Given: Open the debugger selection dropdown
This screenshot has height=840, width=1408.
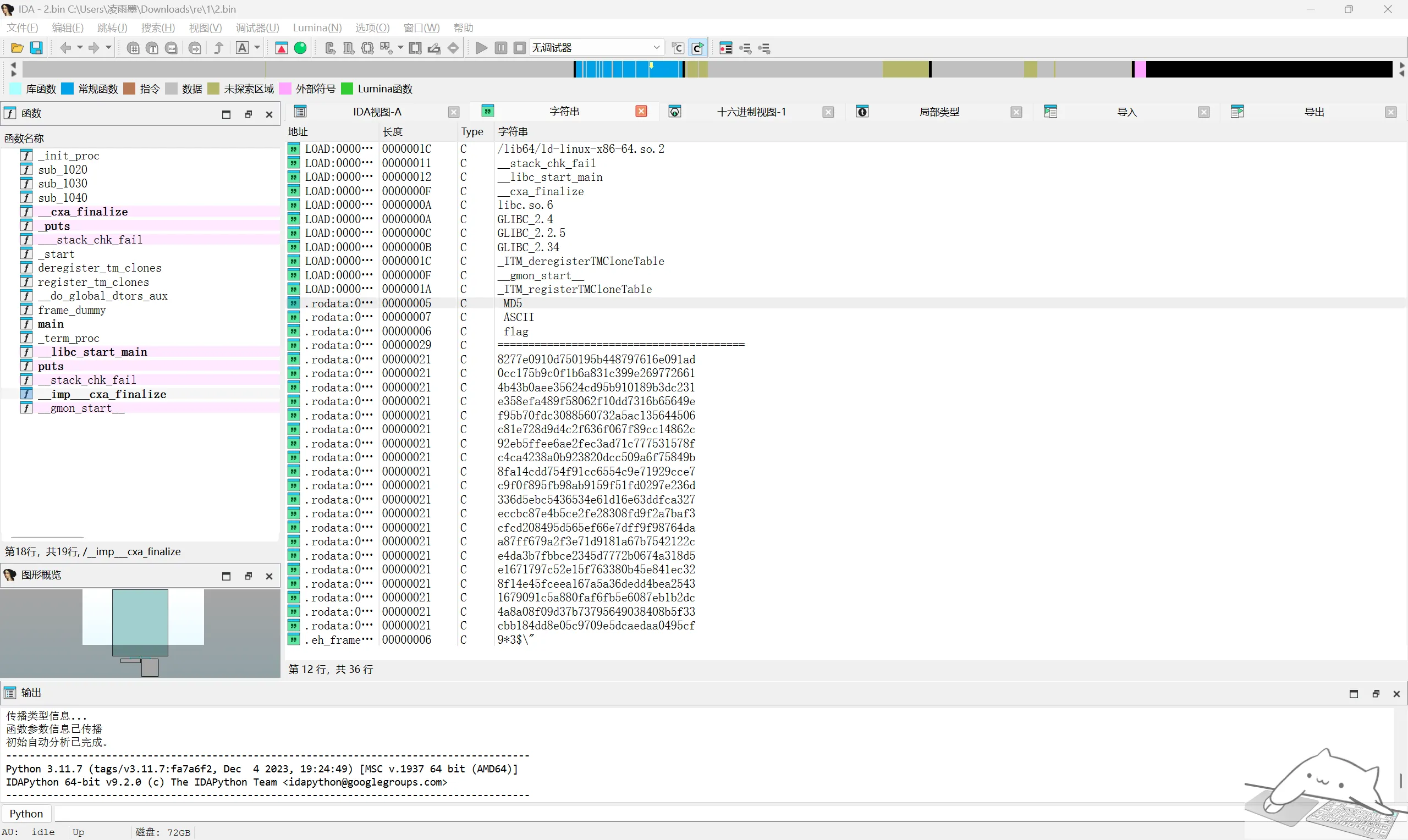Looking at the screenshot, I should coord(596,48).
